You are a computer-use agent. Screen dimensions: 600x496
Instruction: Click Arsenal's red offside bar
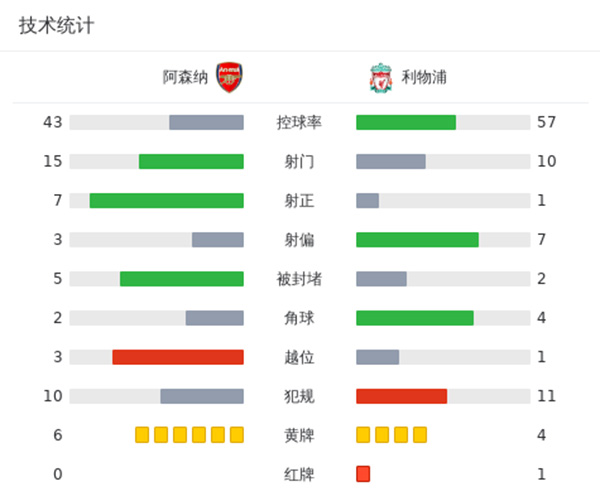[178, 356]
